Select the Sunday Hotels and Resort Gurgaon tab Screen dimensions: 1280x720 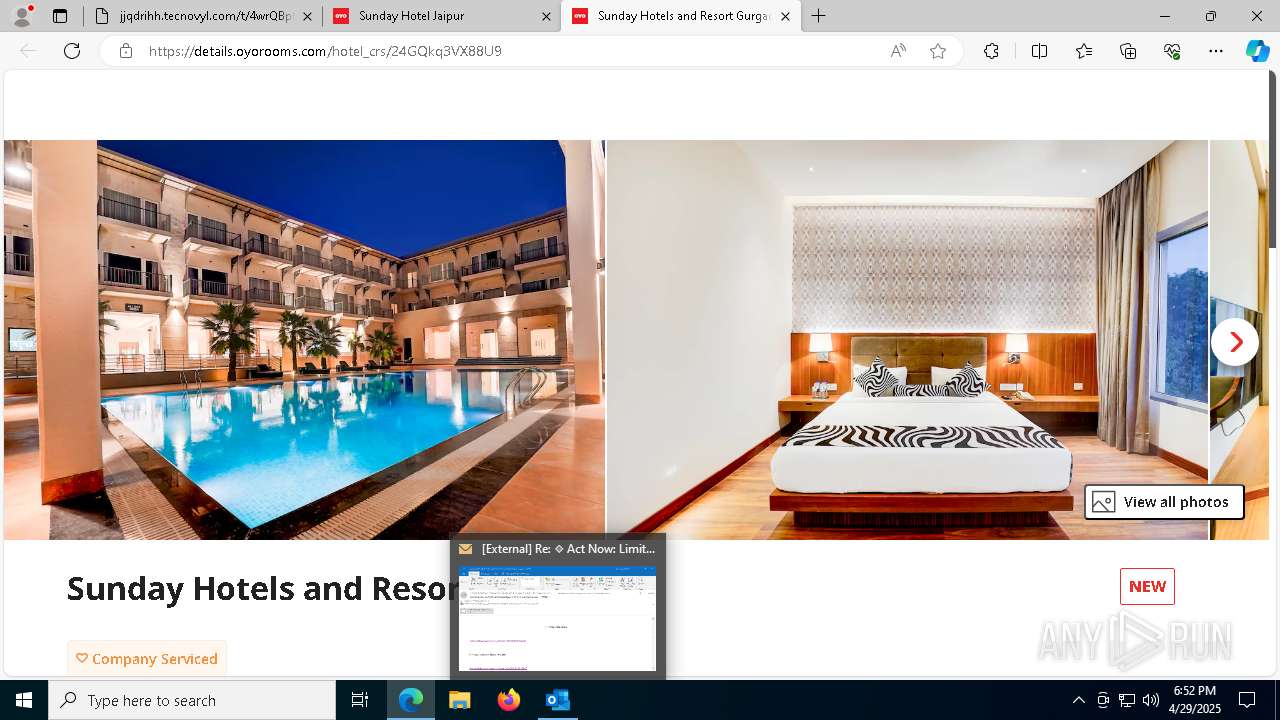[680, 16]
